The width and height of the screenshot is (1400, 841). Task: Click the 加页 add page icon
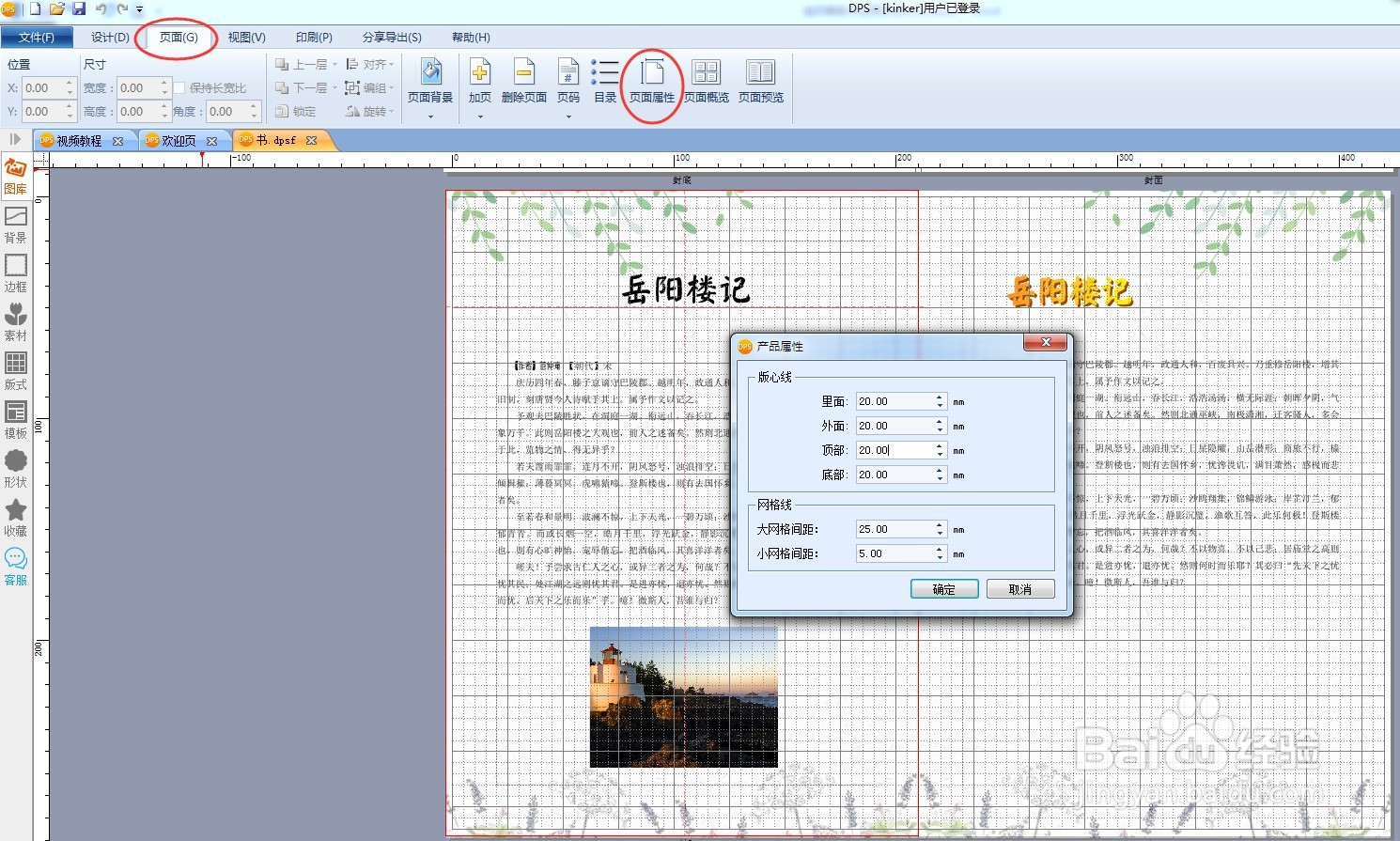click(x=480, y=72)
